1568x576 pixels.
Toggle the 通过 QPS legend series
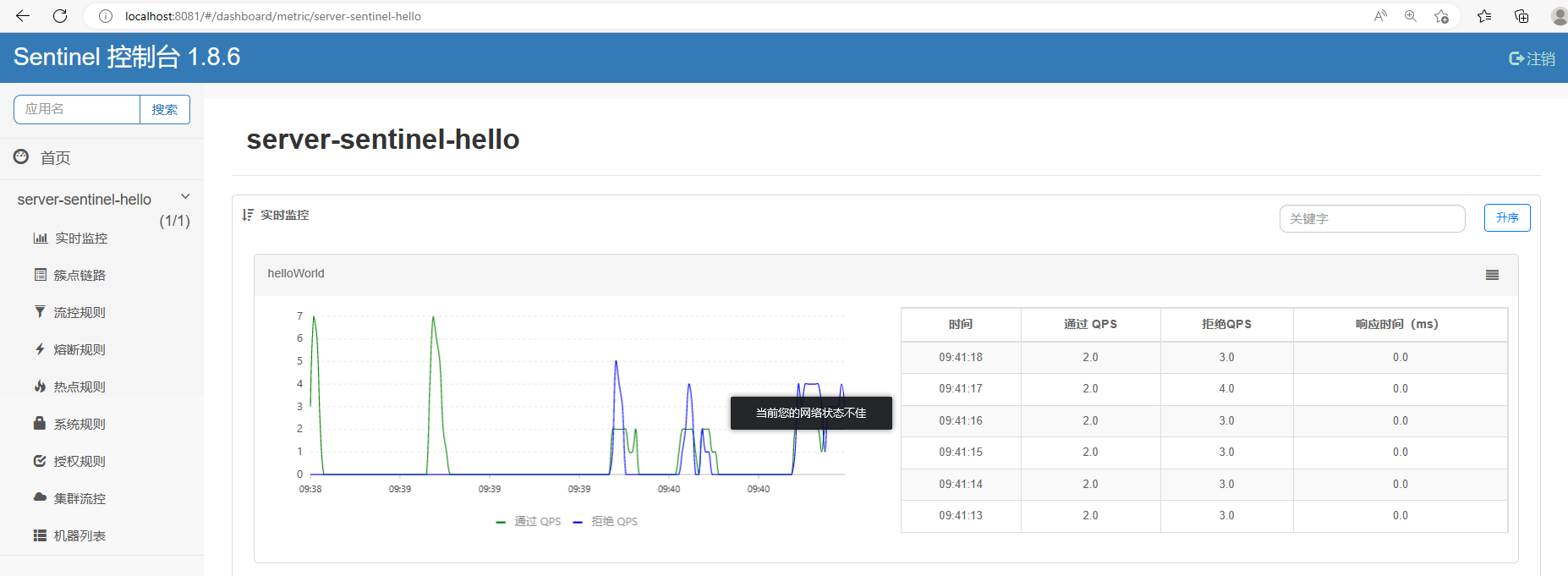click(529, 521)
